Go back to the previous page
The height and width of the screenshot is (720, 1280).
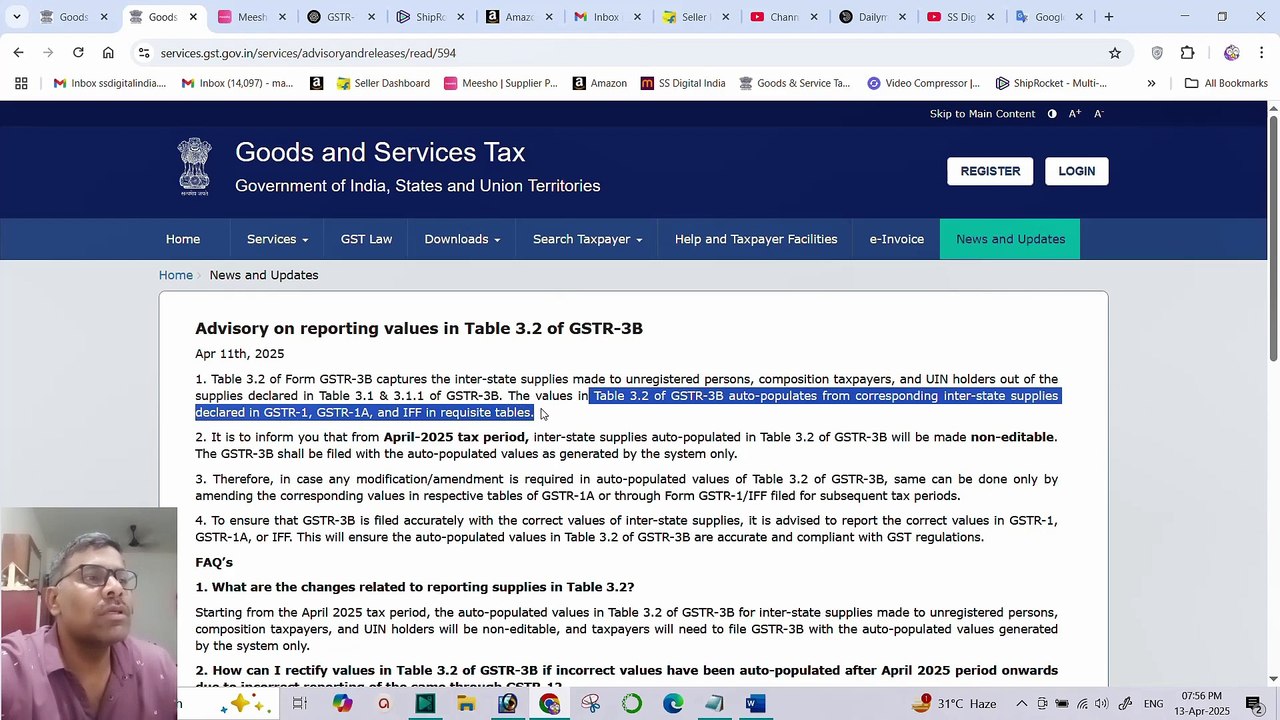pos(18,53)
